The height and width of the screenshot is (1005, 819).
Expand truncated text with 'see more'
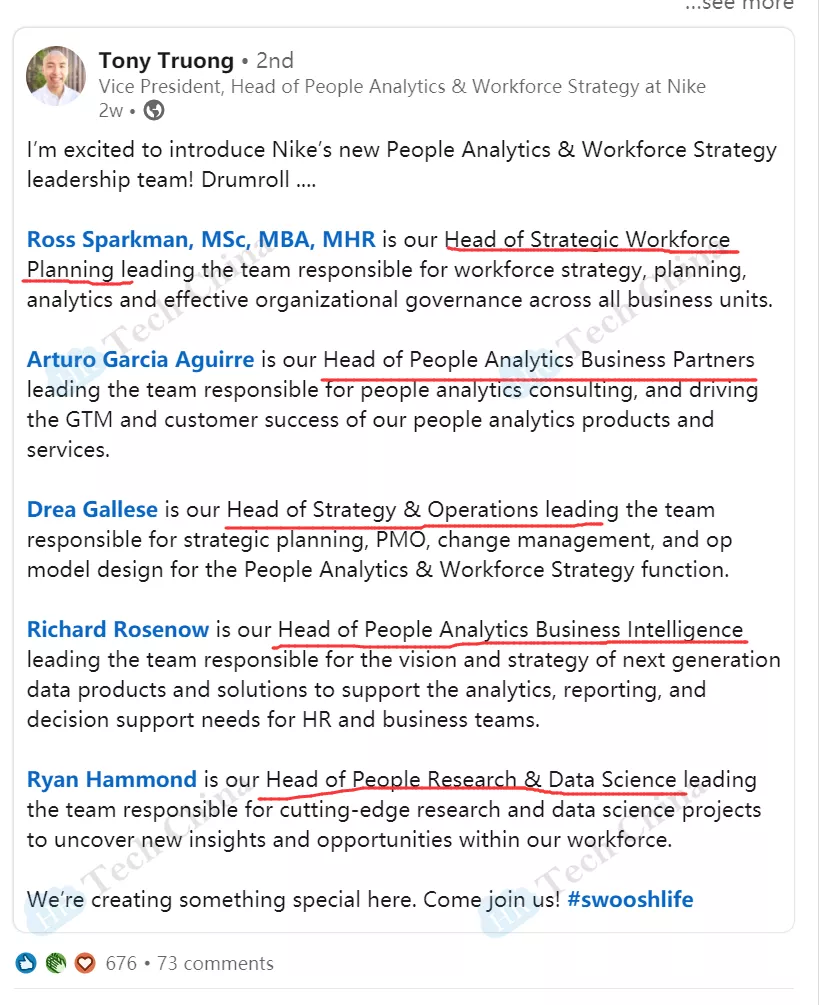[x=739, y=6]
